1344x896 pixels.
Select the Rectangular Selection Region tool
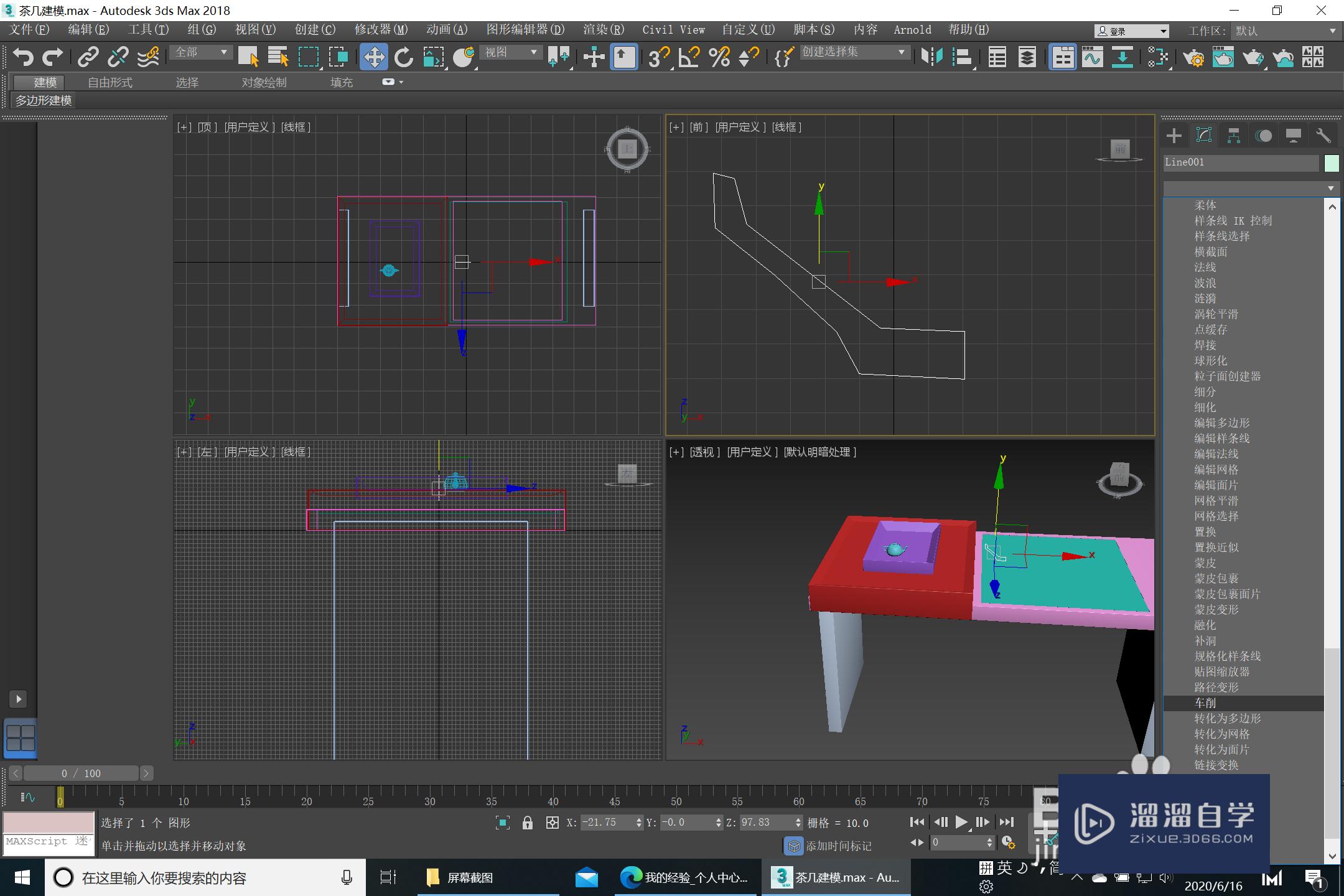point(309,57)
